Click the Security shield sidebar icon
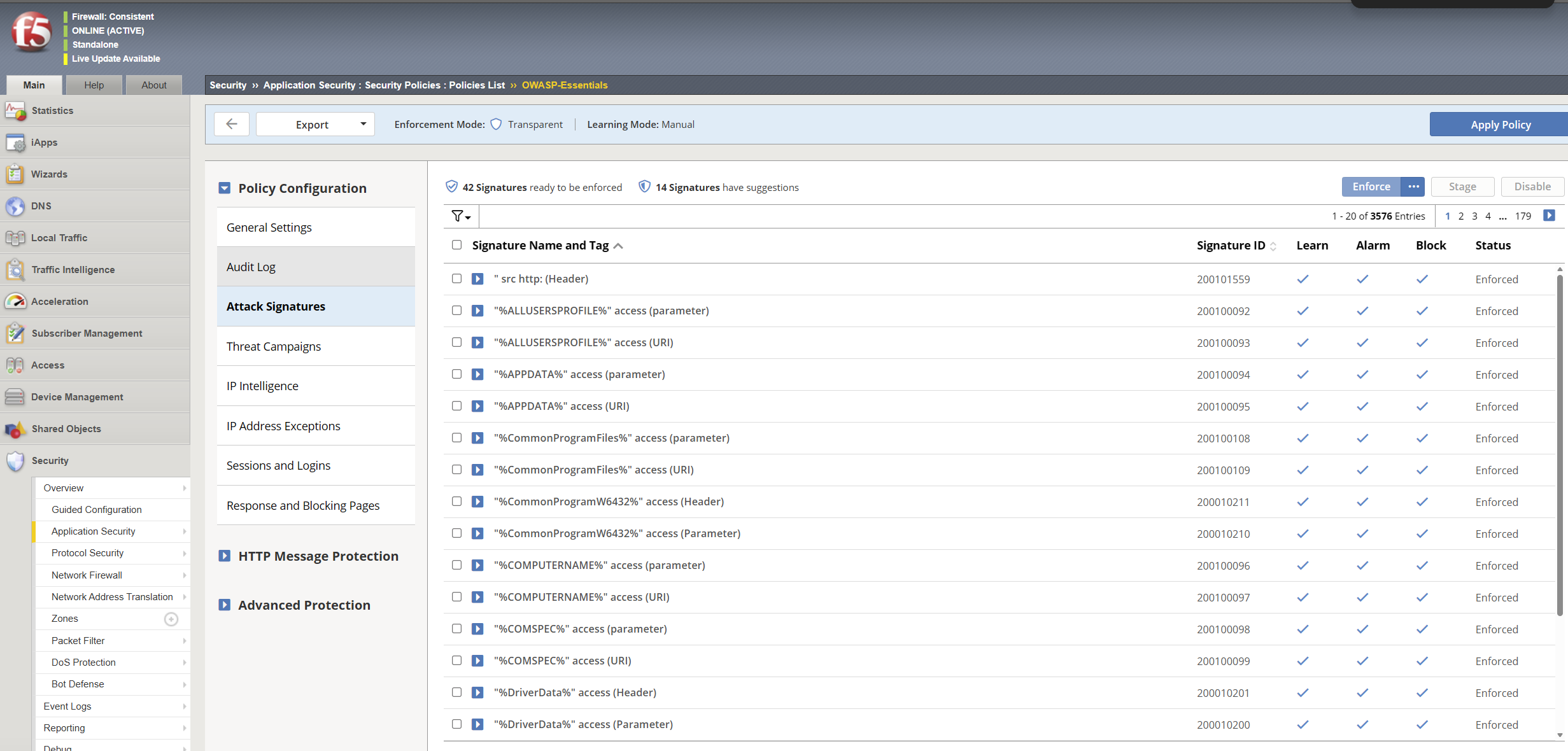 click(15, 461)
